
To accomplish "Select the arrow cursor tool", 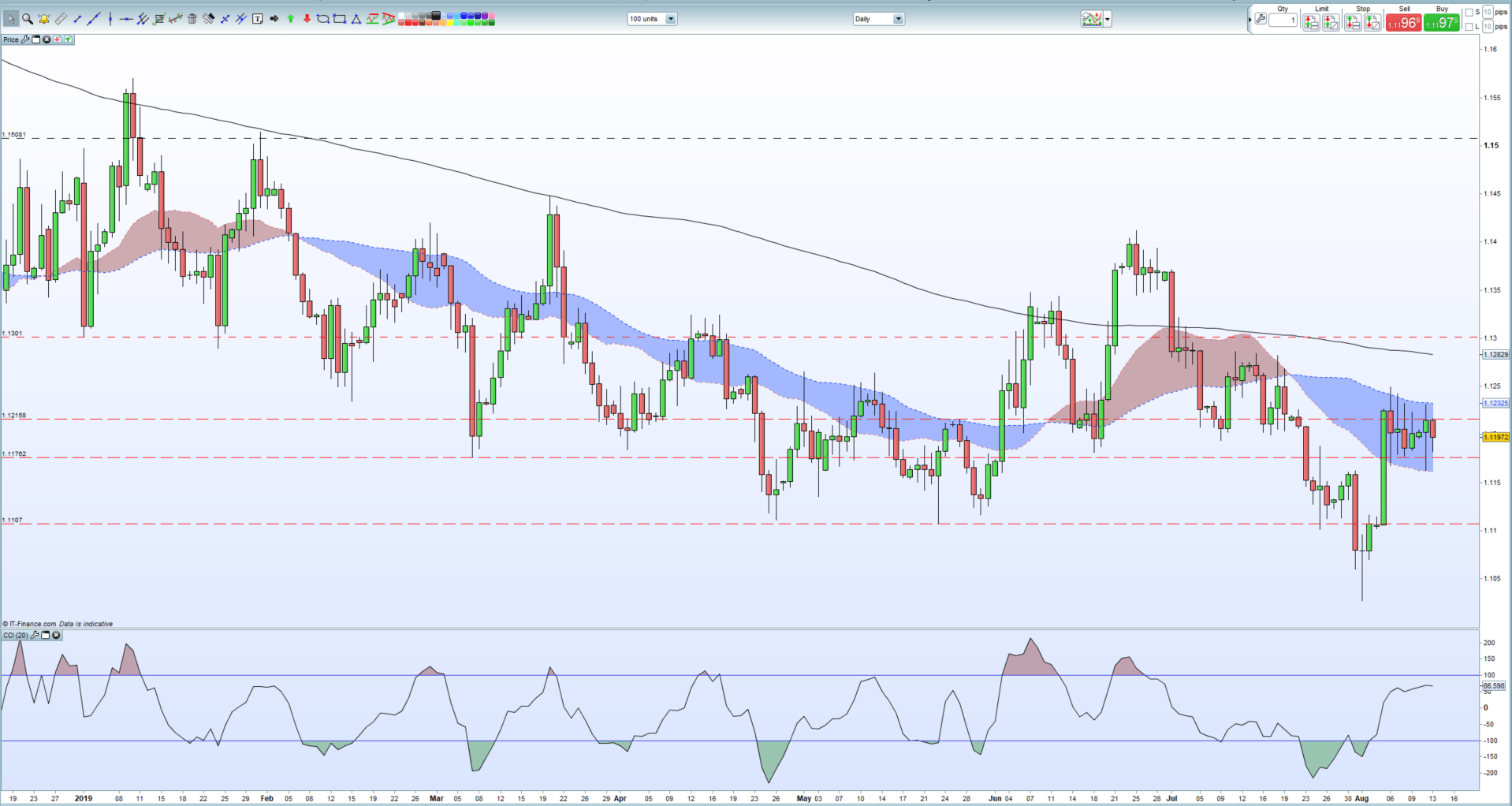I will tap(11, 19).
